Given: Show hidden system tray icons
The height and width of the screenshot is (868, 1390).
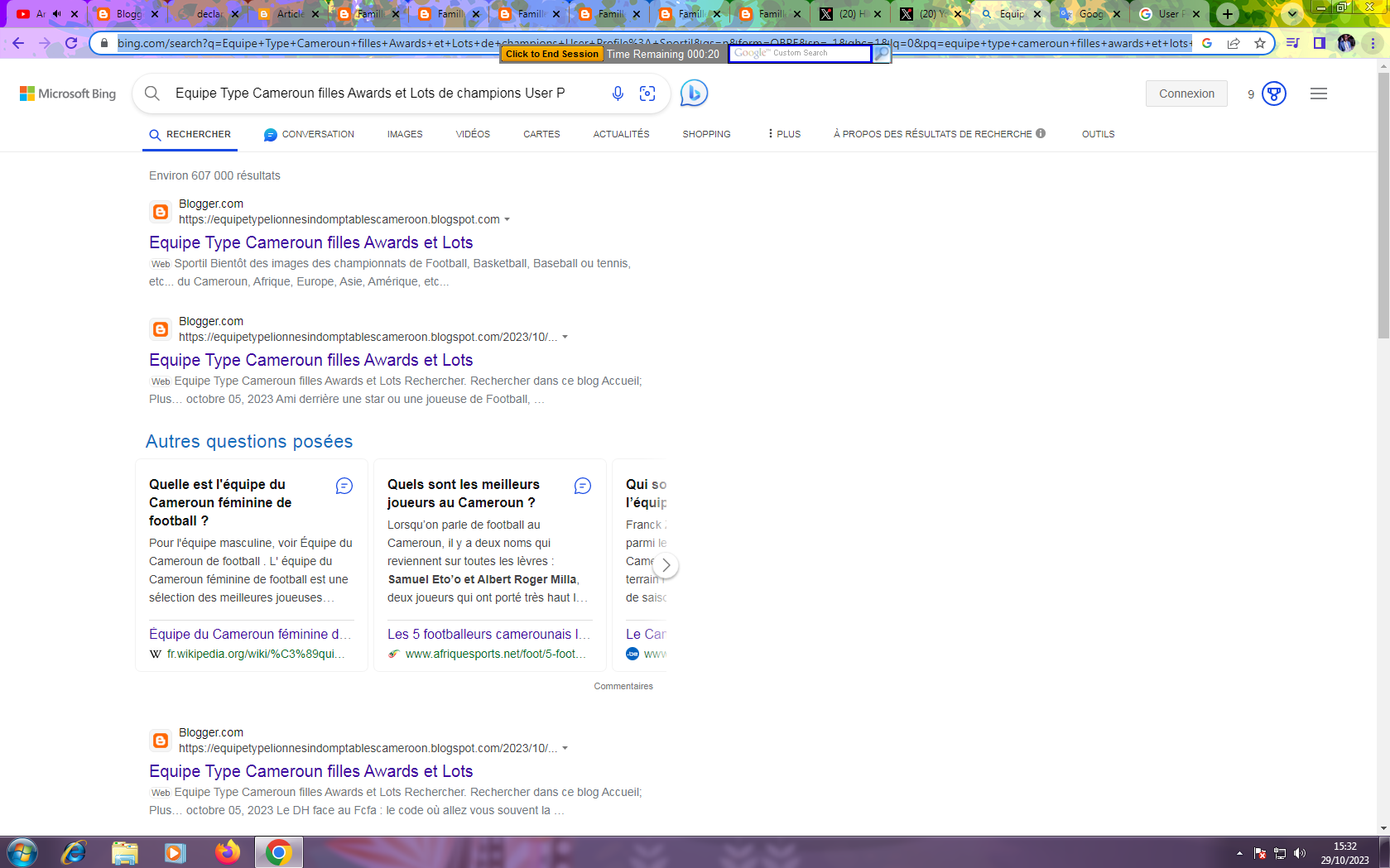Looking at the screenshot, I should point(1239,853).
